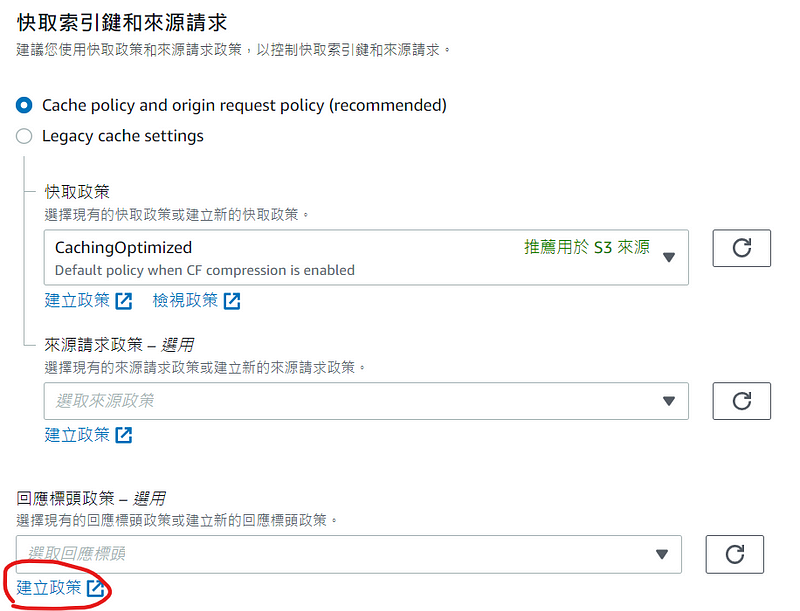
Task: Click external-link icon under 選取回應標頭 dropdown
Action: 95,588
